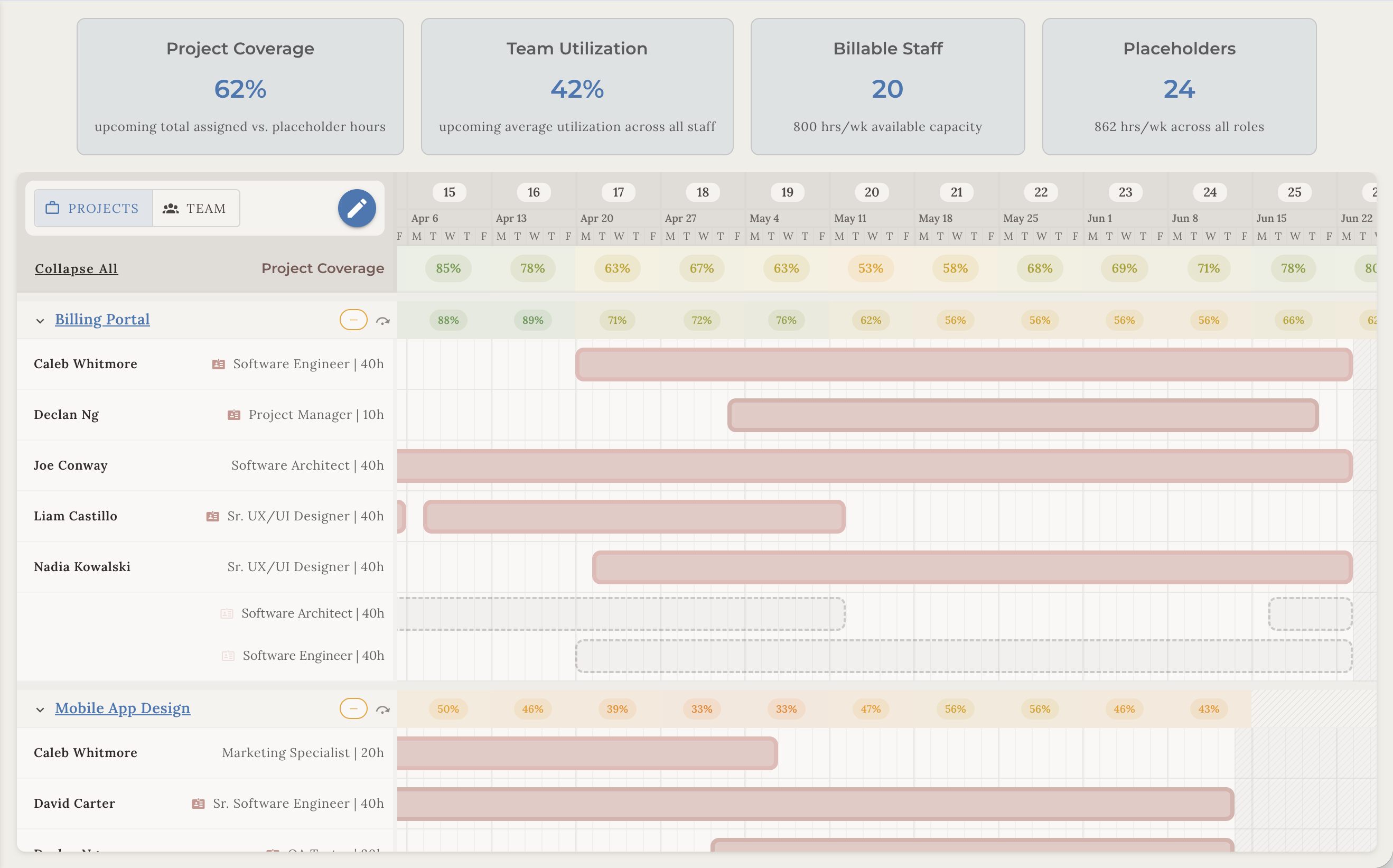
Task: Click week 21 number in timeline header
Action: 956,192
